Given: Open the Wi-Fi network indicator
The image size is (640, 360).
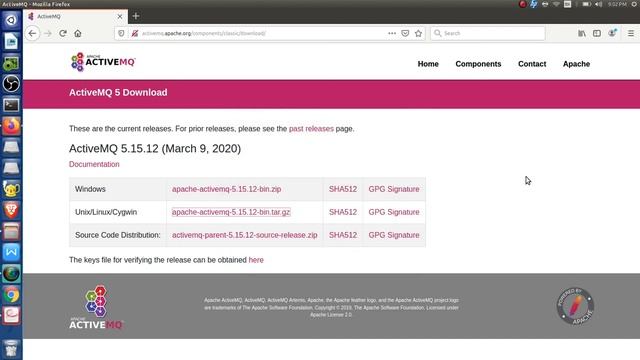Looking at the screenshot, I should pos(556,4).
